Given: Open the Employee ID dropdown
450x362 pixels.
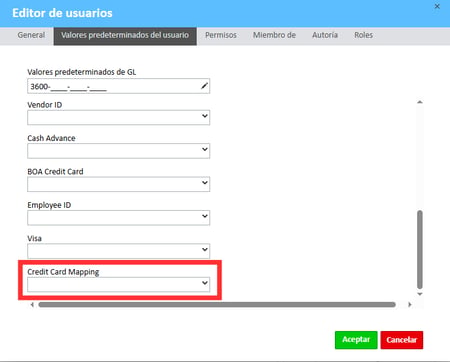Looking at the screenshot, I should pyautogui.click(x=118, y=217).
